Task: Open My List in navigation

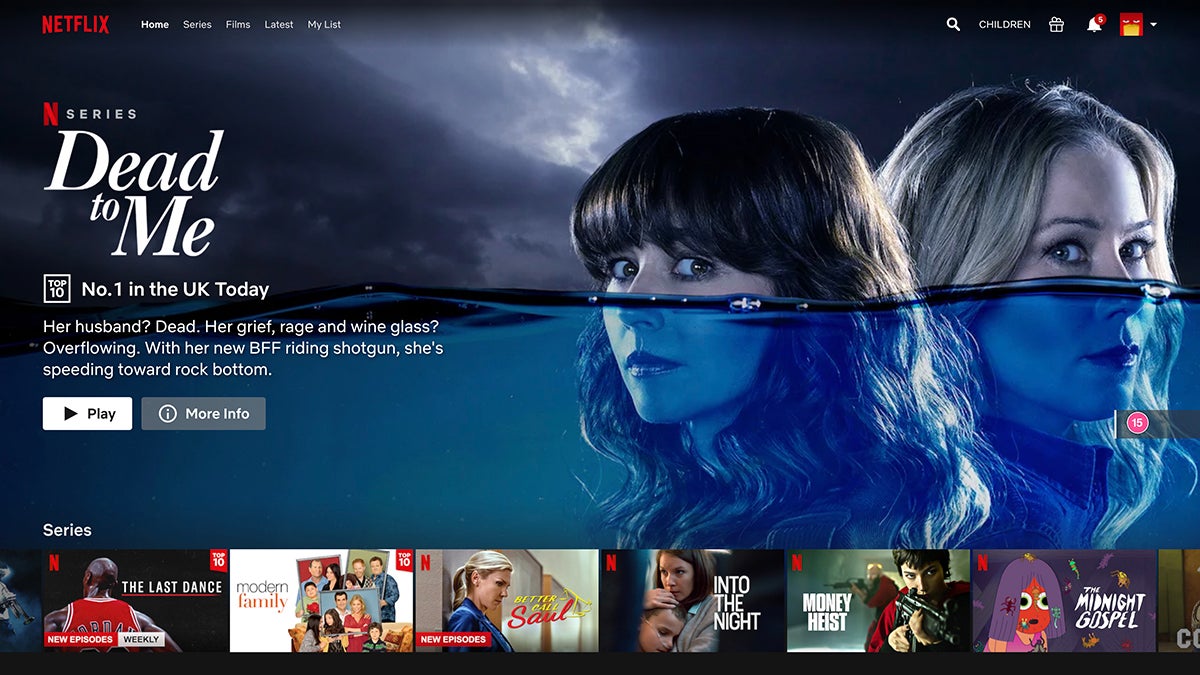Action: tap(324, 24)
